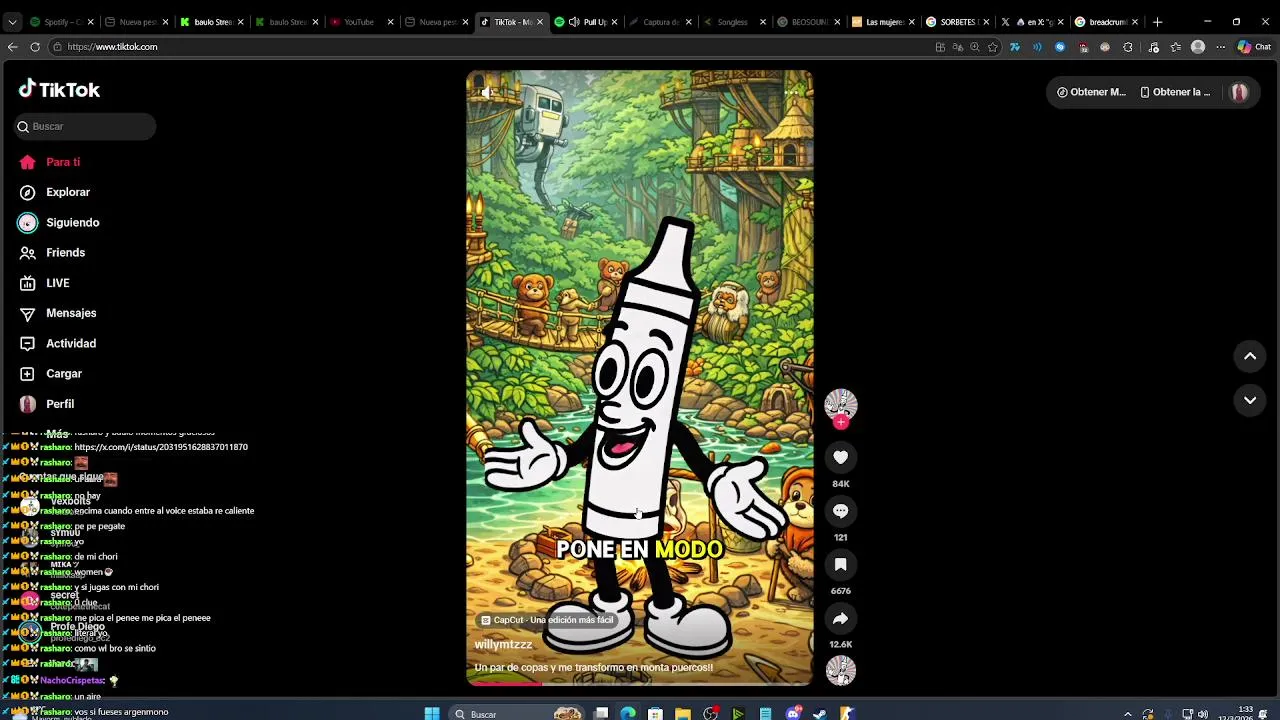Click the browser back arrow
Screen dimensions: 1280x720
click(x=12, y=47)
